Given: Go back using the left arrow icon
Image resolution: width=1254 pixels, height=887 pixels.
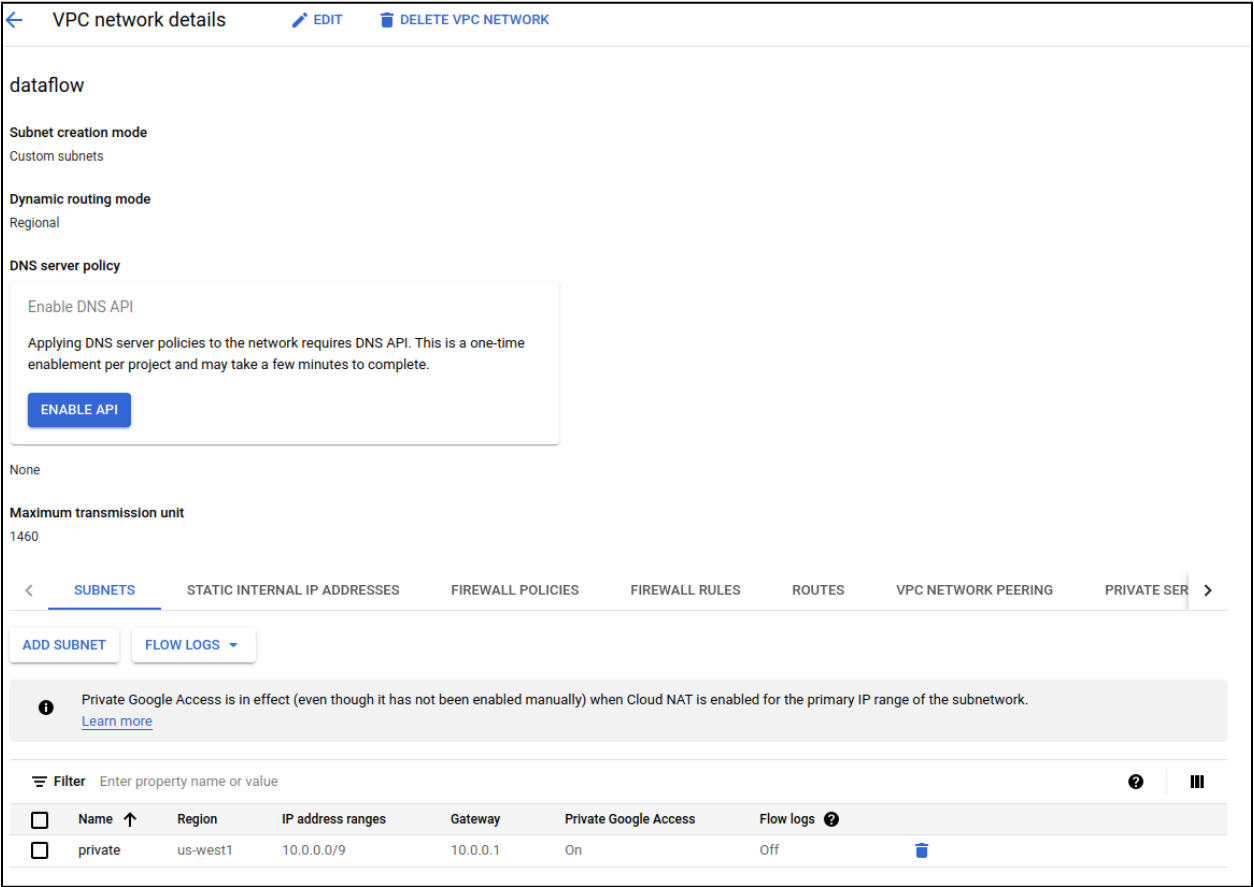Looking at the screenshot, I should [x=14, y=20].
